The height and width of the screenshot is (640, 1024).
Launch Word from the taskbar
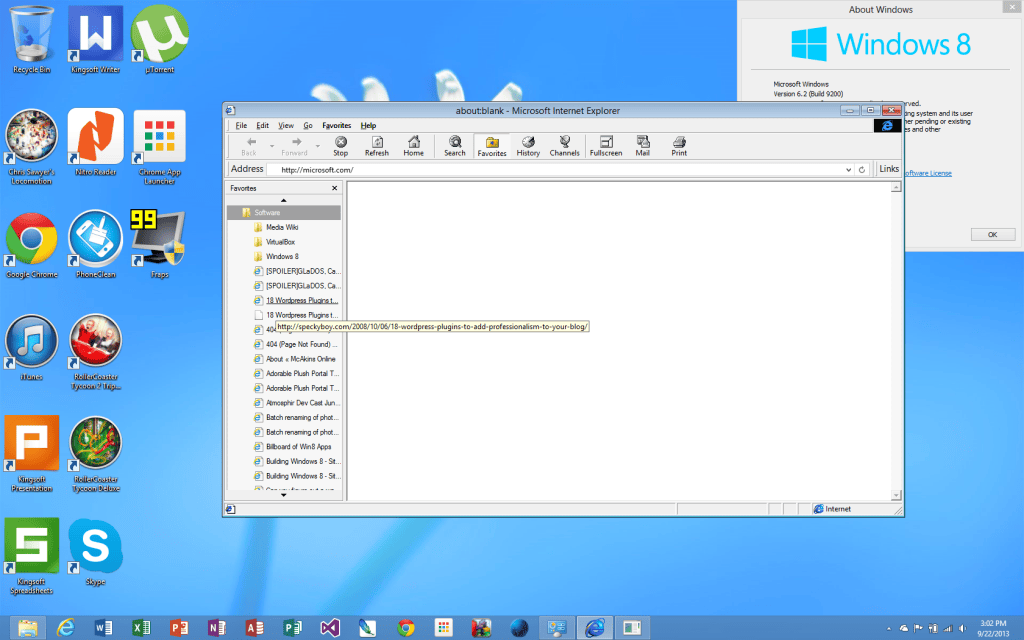pyautogui.click(x=103, y=628)
